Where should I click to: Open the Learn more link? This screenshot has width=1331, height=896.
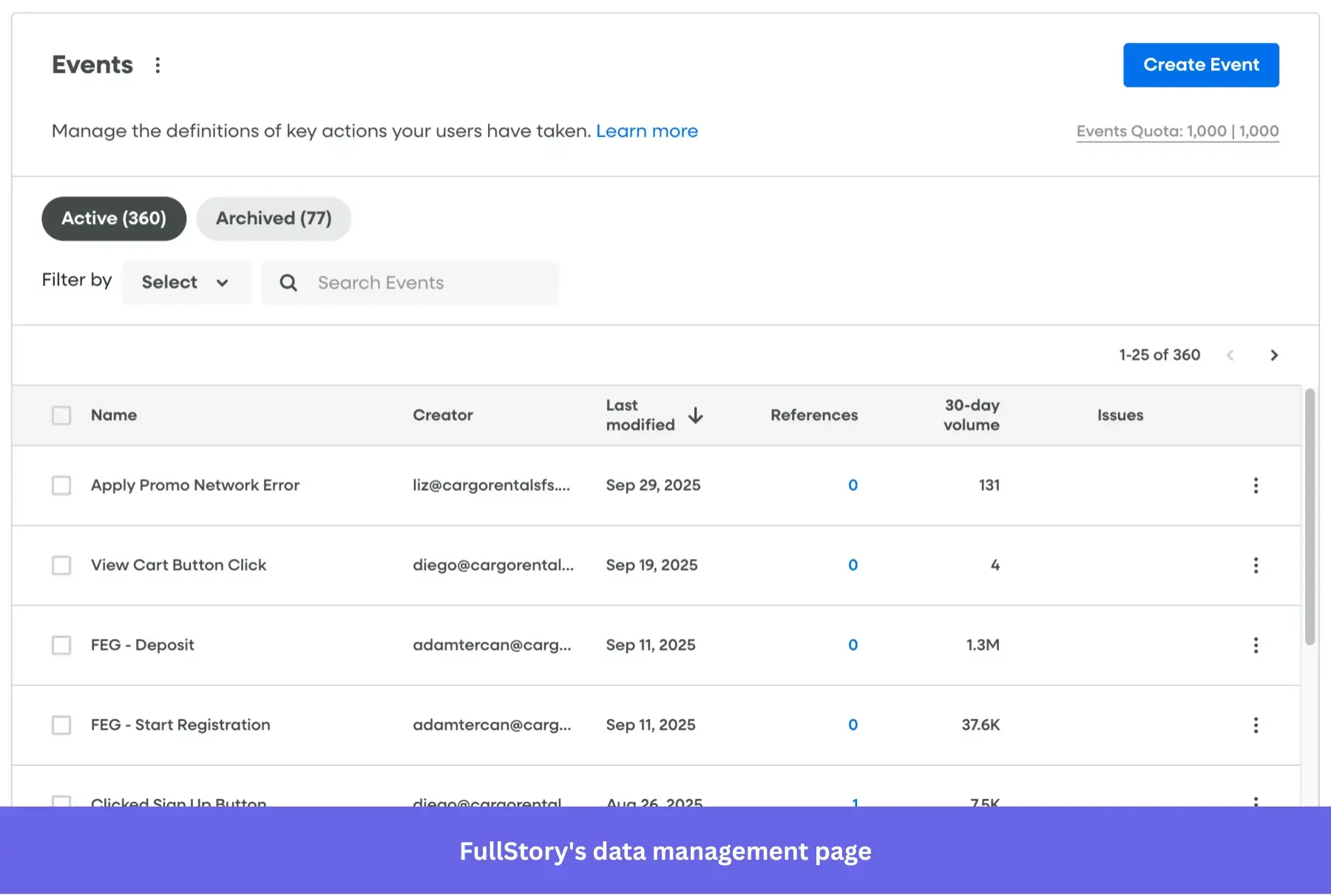point(647,131)
